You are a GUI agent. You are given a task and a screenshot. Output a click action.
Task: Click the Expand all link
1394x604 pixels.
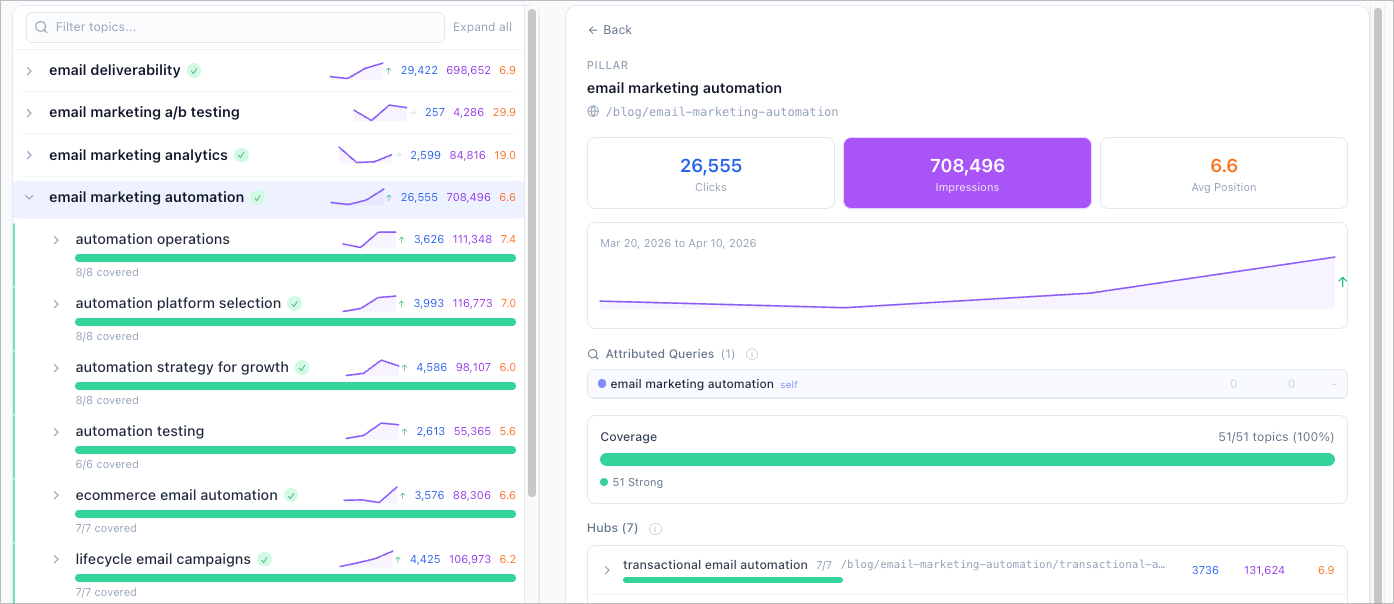[482, 27]
